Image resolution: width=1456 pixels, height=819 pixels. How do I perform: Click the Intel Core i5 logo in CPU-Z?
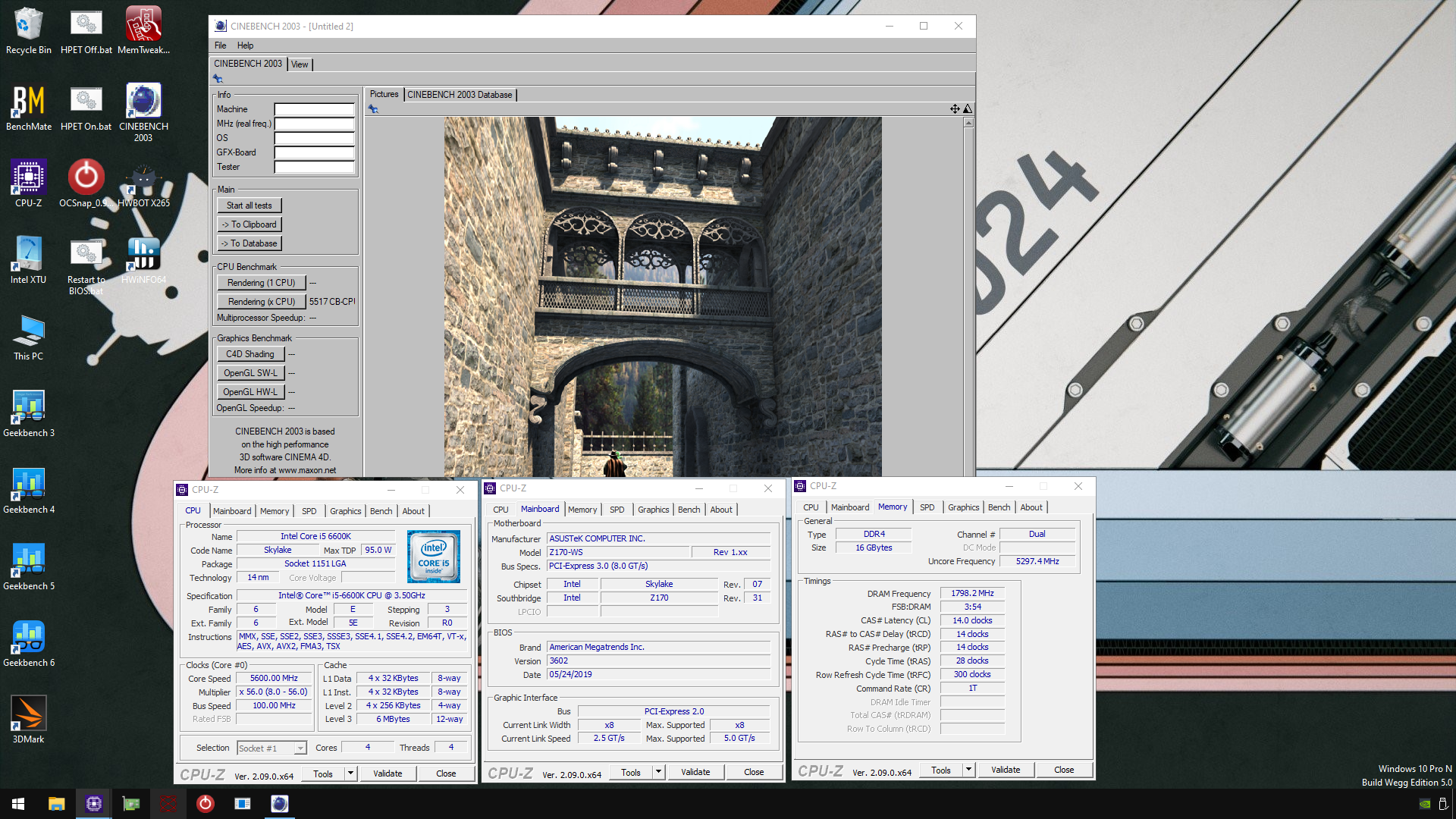[x=434, y=557]
